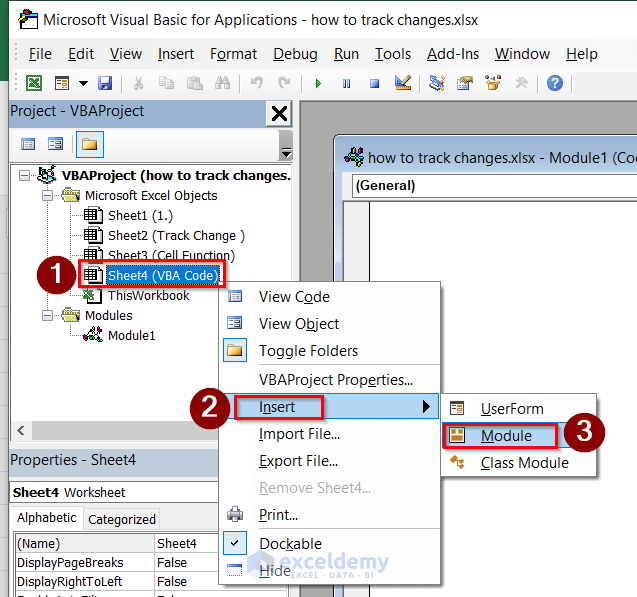Open VBAProject Properties... from context menu
The height and width of the screenshot is (597, 637).
(x=330, y=380)
